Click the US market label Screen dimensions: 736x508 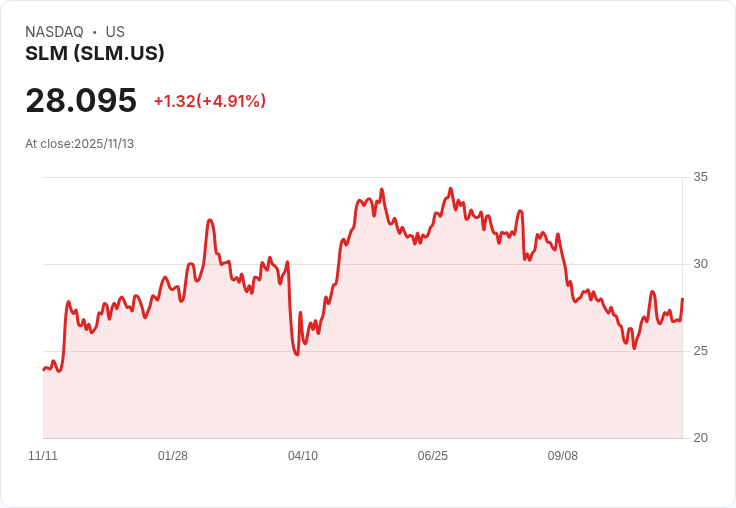tap(115, 31)
